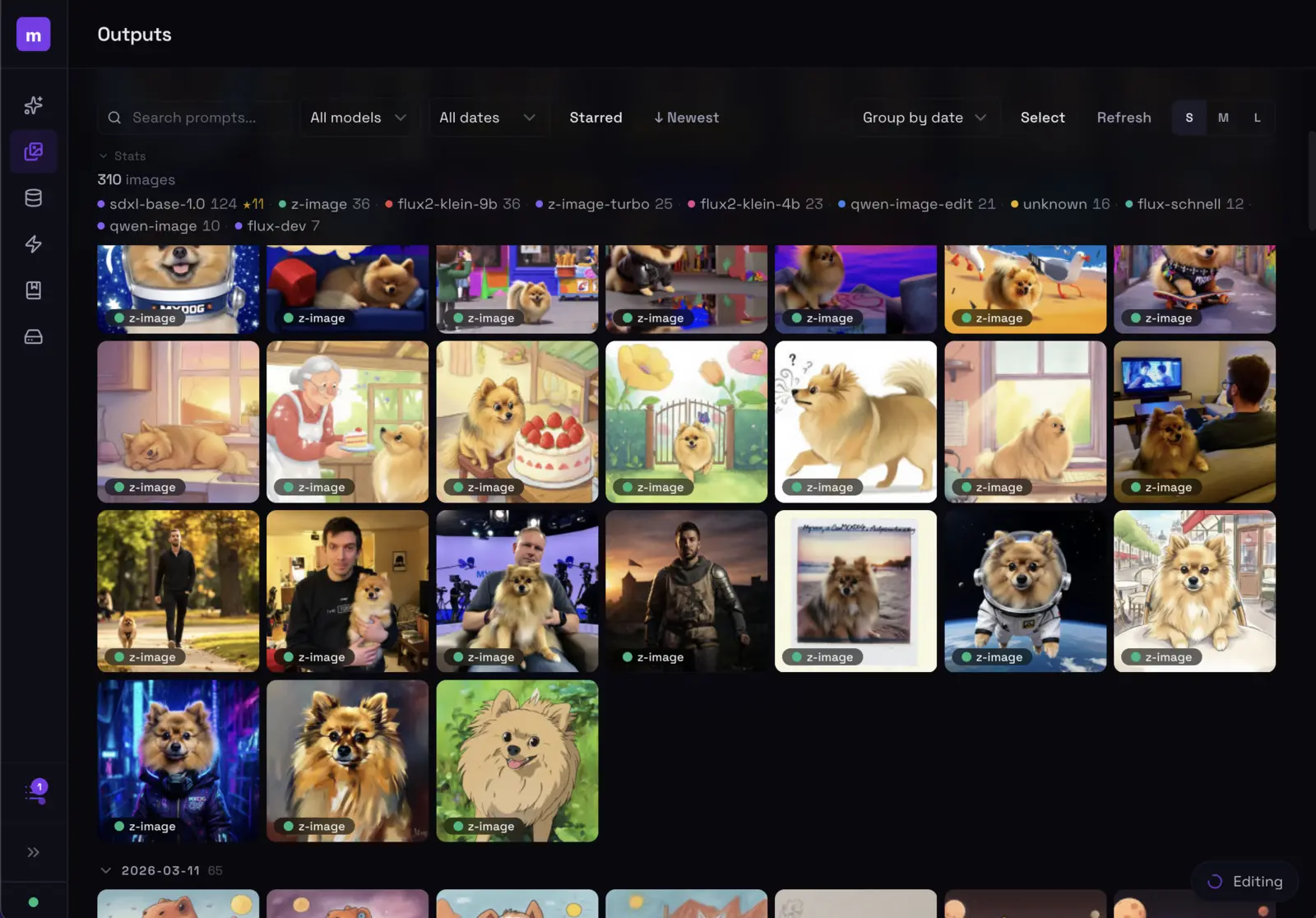Click the m logo at the top left
This screenshot has height=918, width=1316.
(x=34, y=34)
